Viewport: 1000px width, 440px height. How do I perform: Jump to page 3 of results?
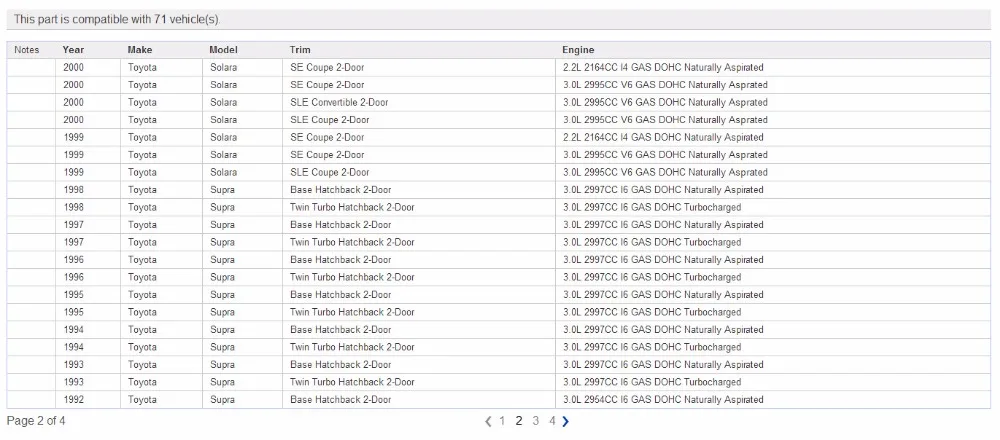pyautogui.click(x=536, y=421)
